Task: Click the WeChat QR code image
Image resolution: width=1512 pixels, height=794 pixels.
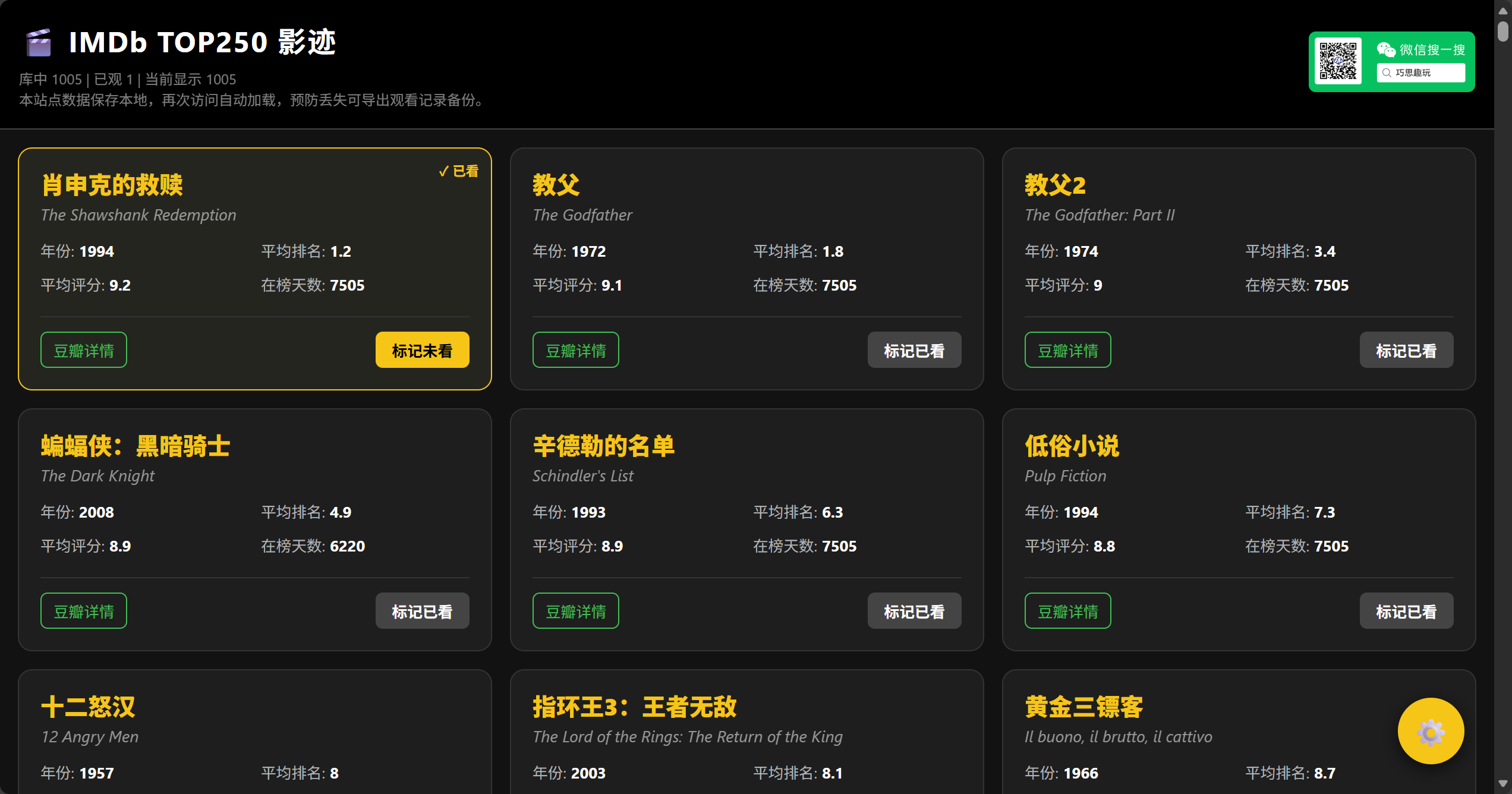Action: pyautogui.click(x=1338, y=61)
